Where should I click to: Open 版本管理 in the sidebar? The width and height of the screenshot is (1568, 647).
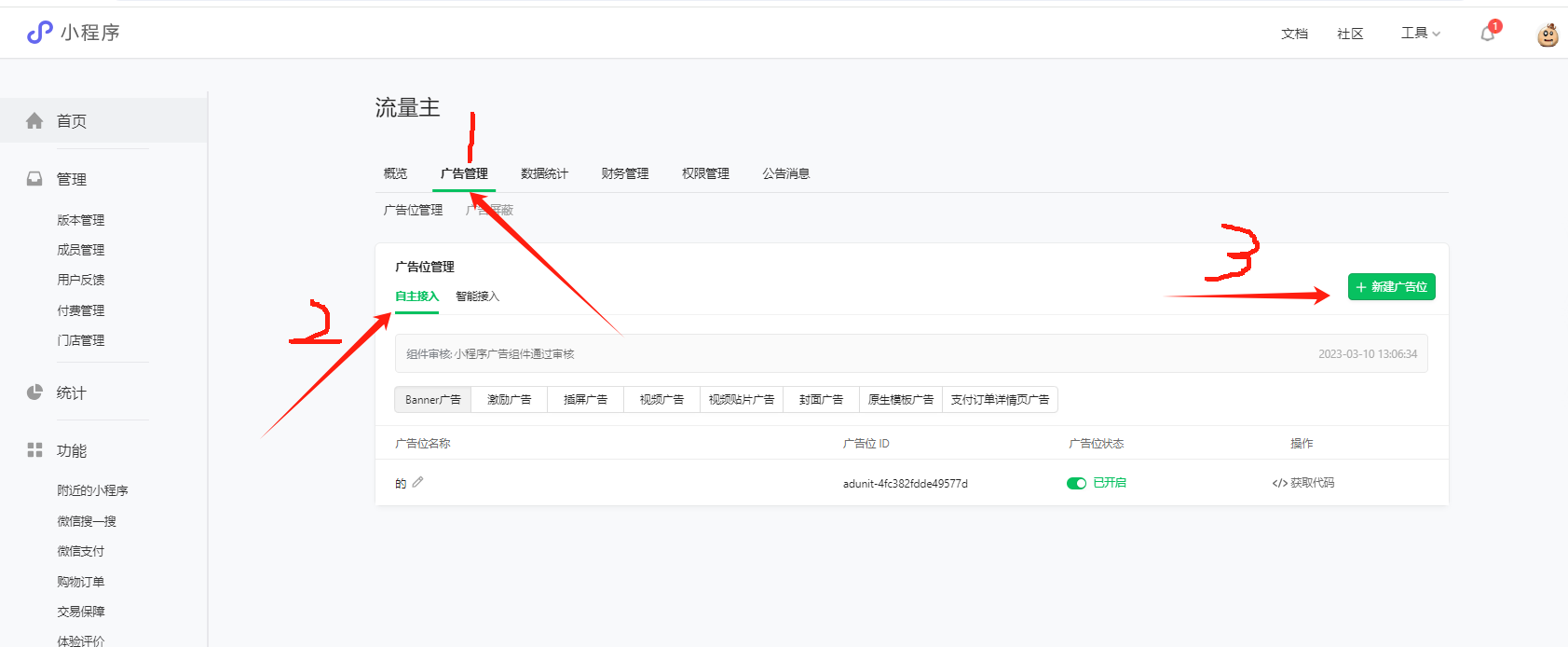[x=81, y=220]
